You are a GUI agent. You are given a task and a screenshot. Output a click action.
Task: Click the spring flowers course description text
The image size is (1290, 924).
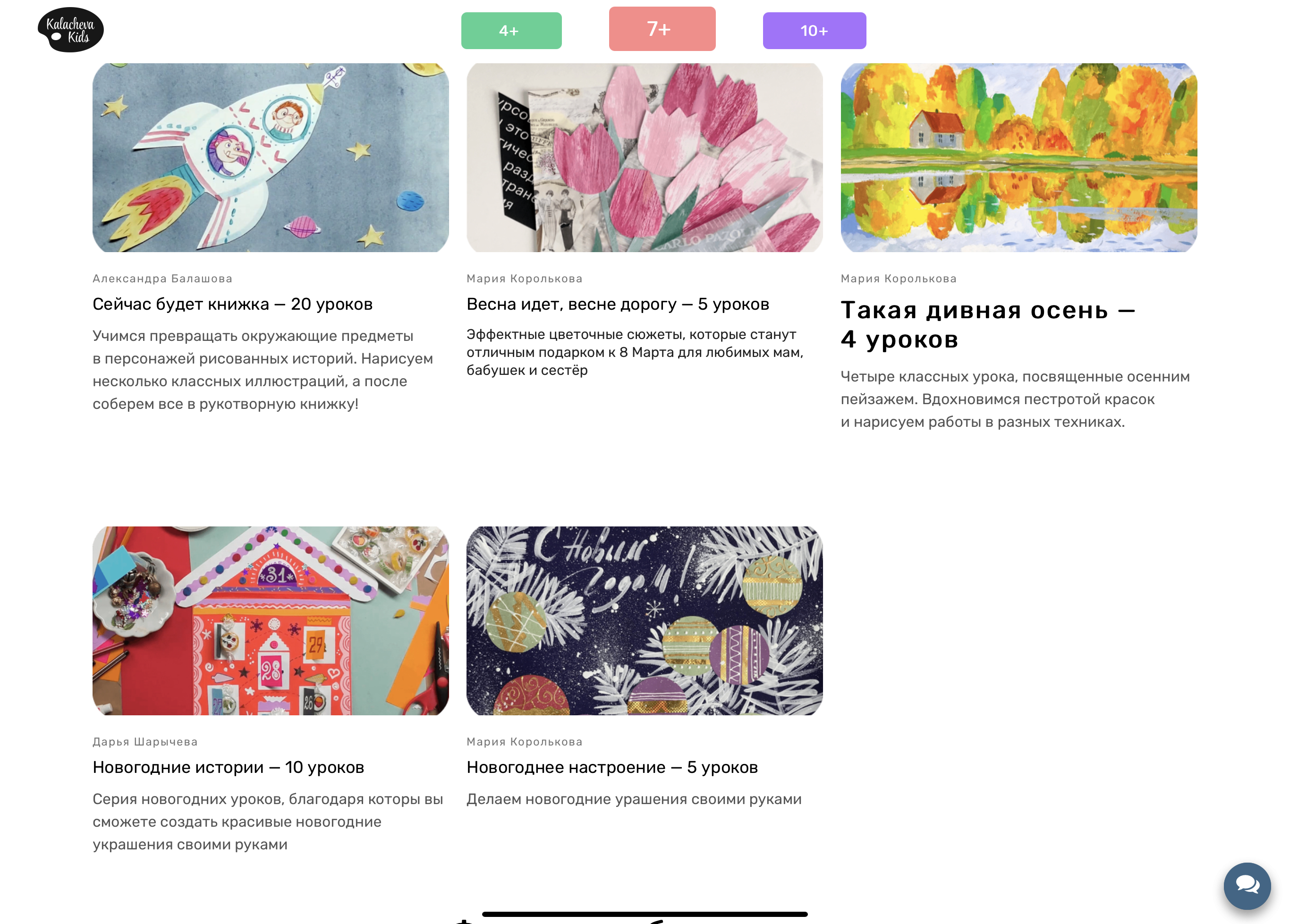tap(635, 353)
